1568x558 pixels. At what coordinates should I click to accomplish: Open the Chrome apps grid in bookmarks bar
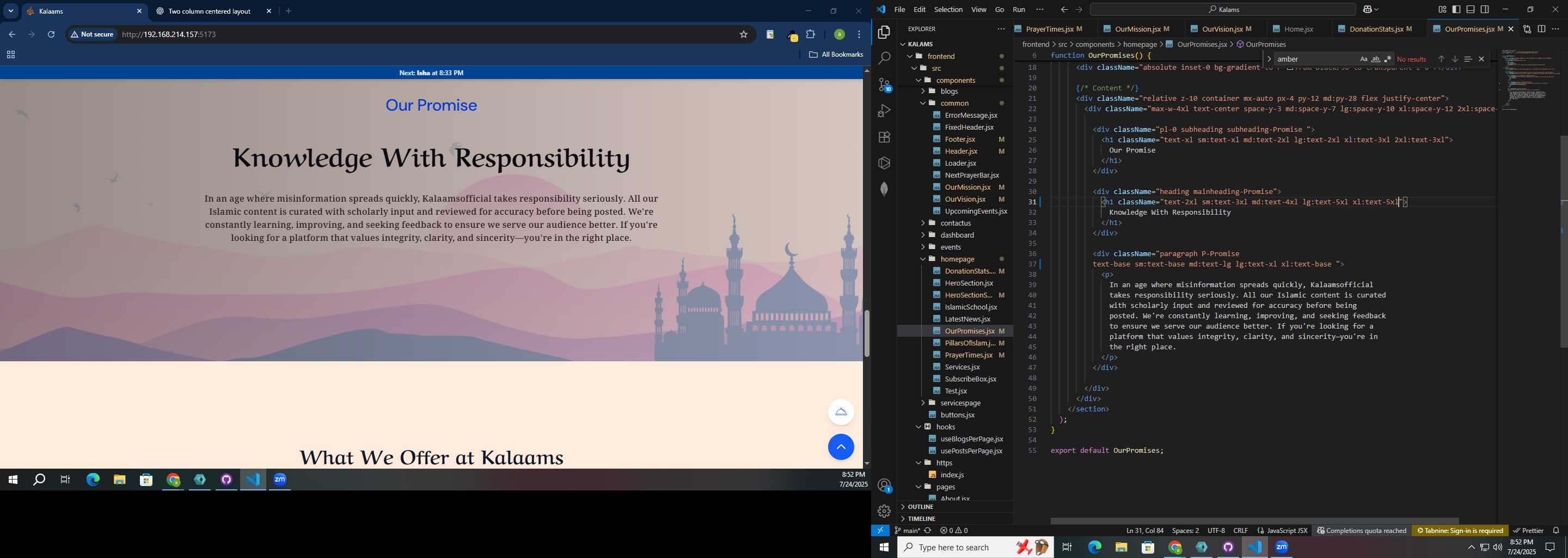tap(10, 55)
